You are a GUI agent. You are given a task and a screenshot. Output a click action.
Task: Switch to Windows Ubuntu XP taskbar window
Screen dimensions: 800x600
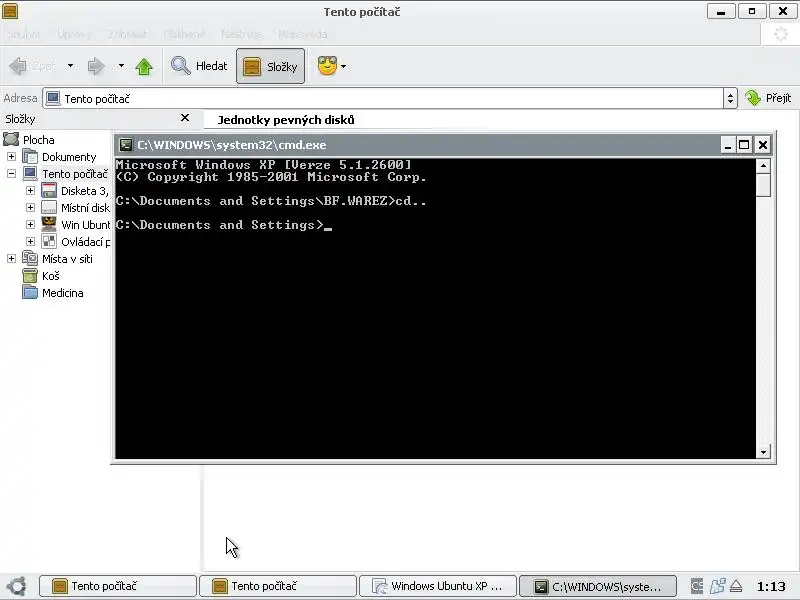click(438, 586)
